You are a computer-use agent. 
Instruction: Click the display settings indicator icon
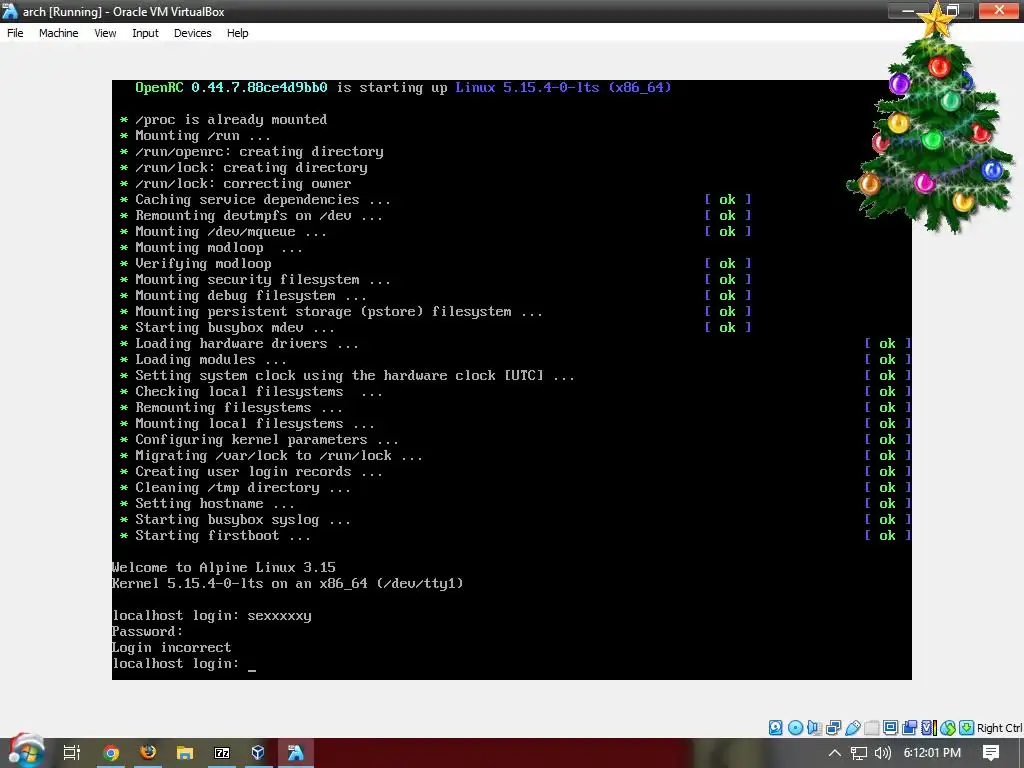click(x=890, y=728)
